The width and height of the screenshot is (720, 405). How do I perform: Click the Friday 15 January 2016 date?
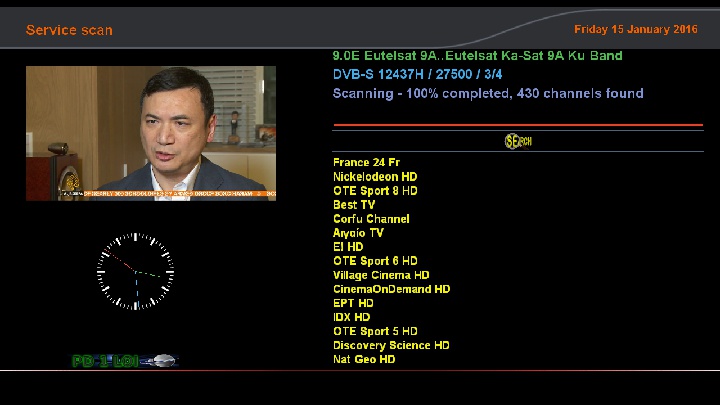(636, 29)
